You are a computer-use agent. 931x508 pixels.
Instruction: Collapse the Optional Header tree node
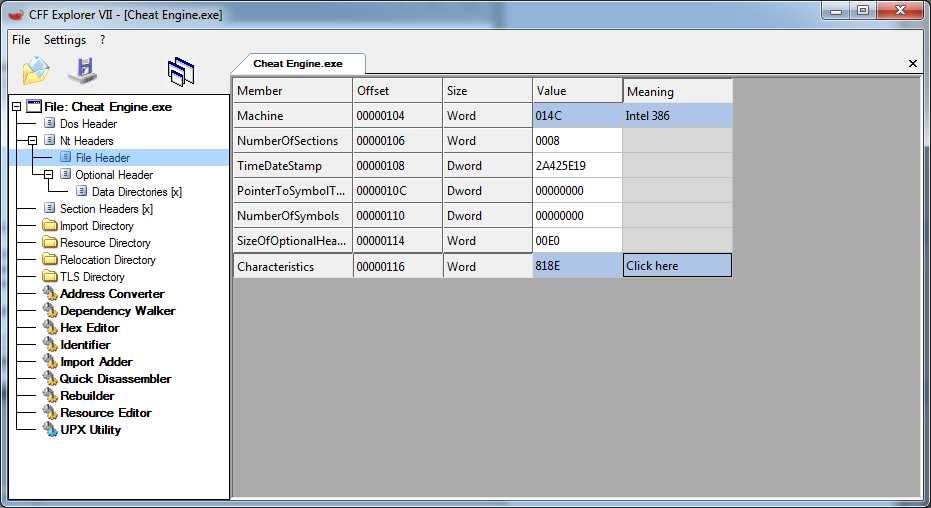[49, 174]
